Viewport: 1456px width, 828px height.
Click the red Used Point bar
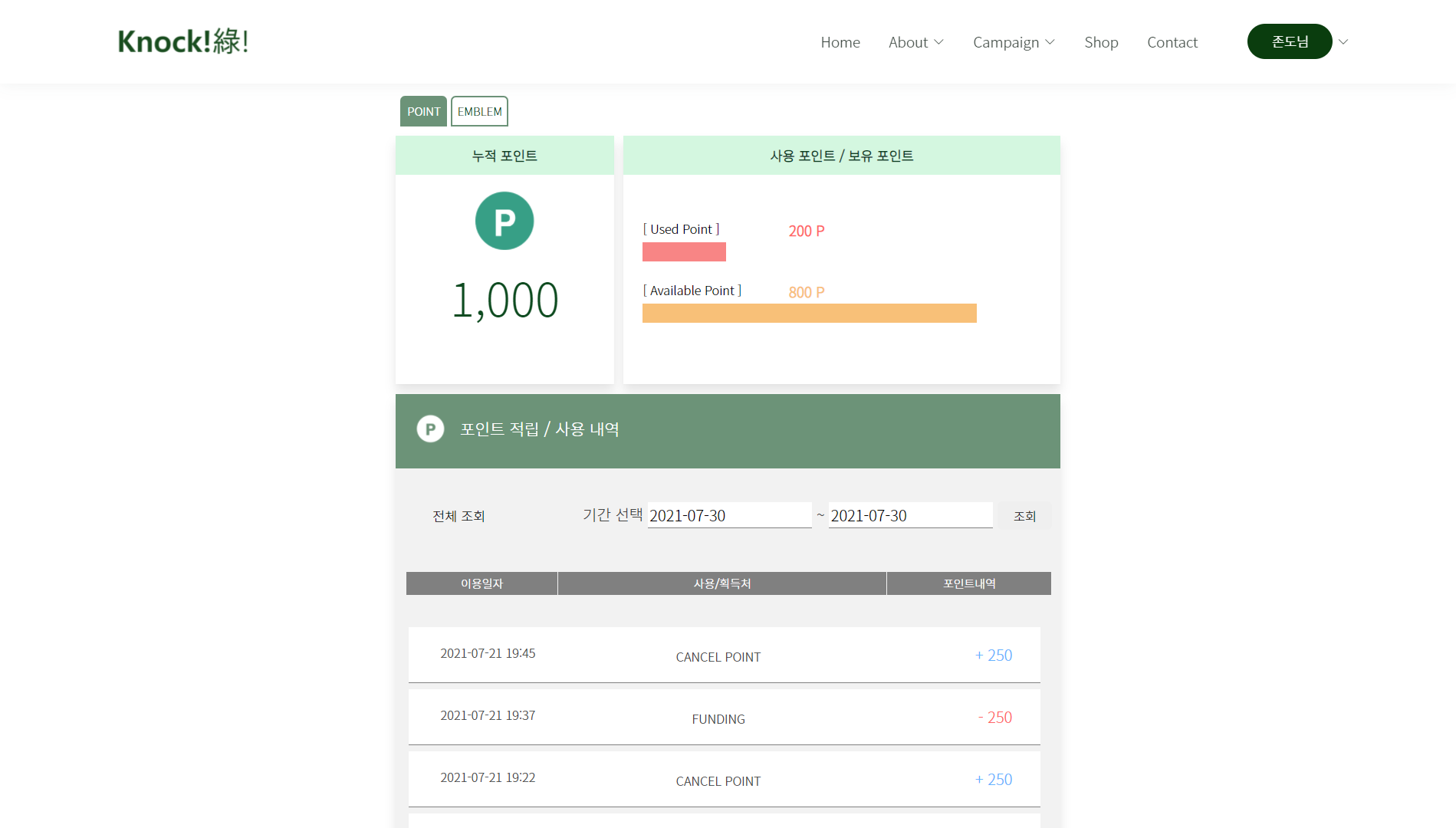click(x=684, y=251)
